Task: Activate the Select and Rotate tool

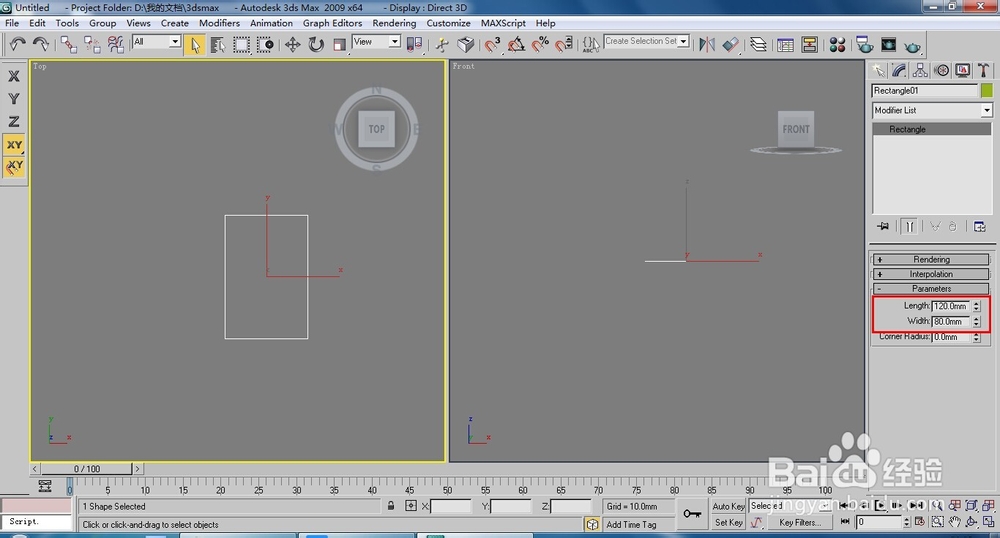Action: tap(316, 45)
